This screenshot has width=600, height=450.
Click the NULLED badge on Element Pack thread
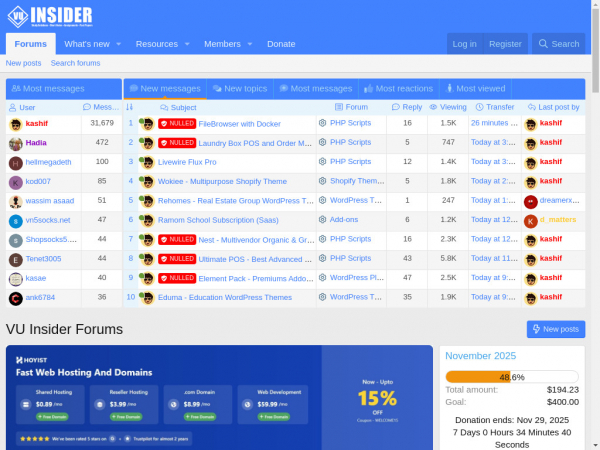[x=177, y=278]
